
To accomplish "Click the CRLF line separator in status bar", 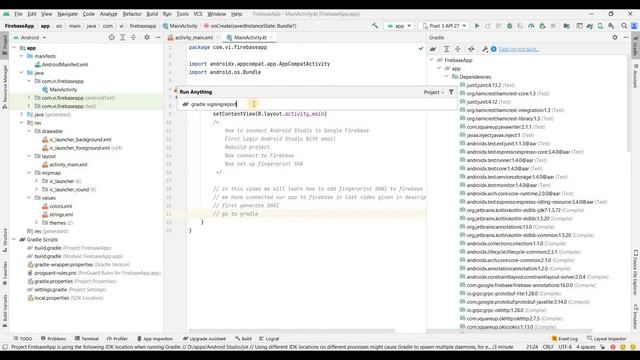I will [x=548, y=347].
